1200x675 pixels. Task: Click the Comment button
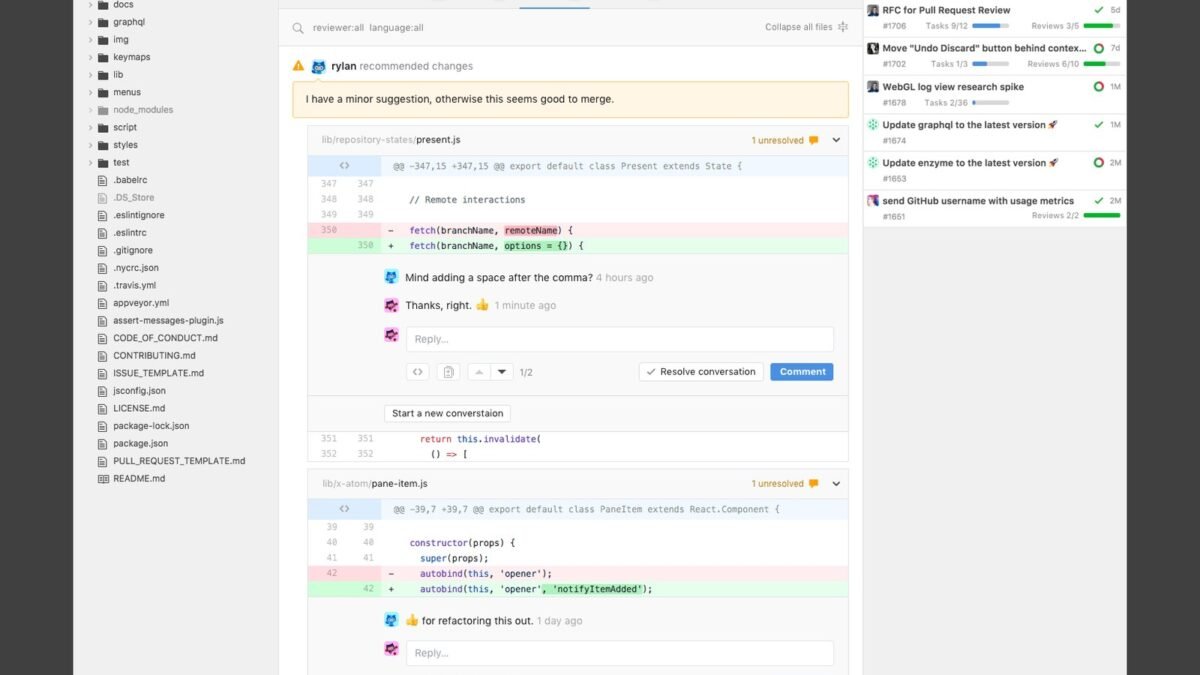pos(802,372)
